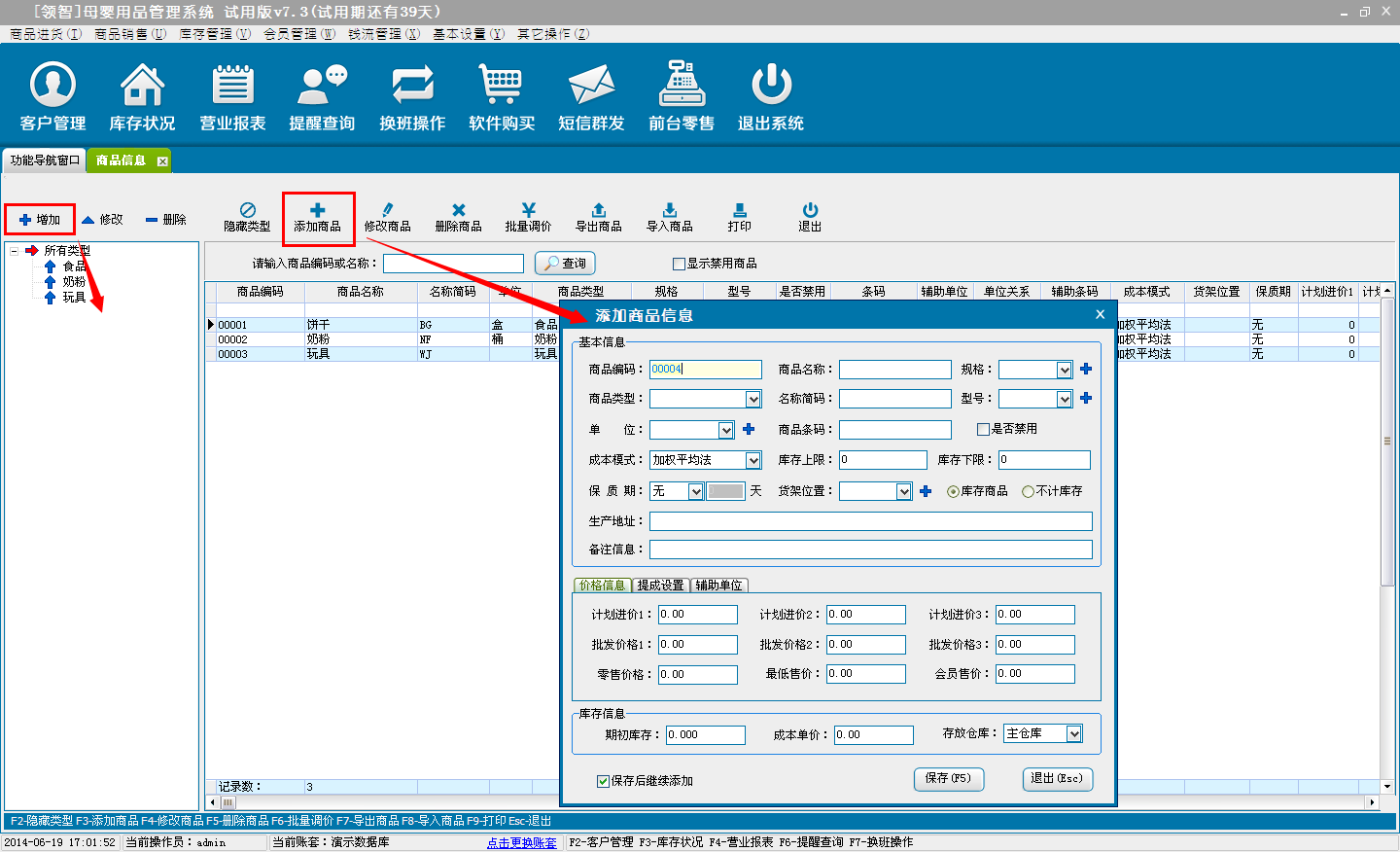Launch 前台零售 cash register icon
The image size is (1400, 852).
(x=682, y=96)
